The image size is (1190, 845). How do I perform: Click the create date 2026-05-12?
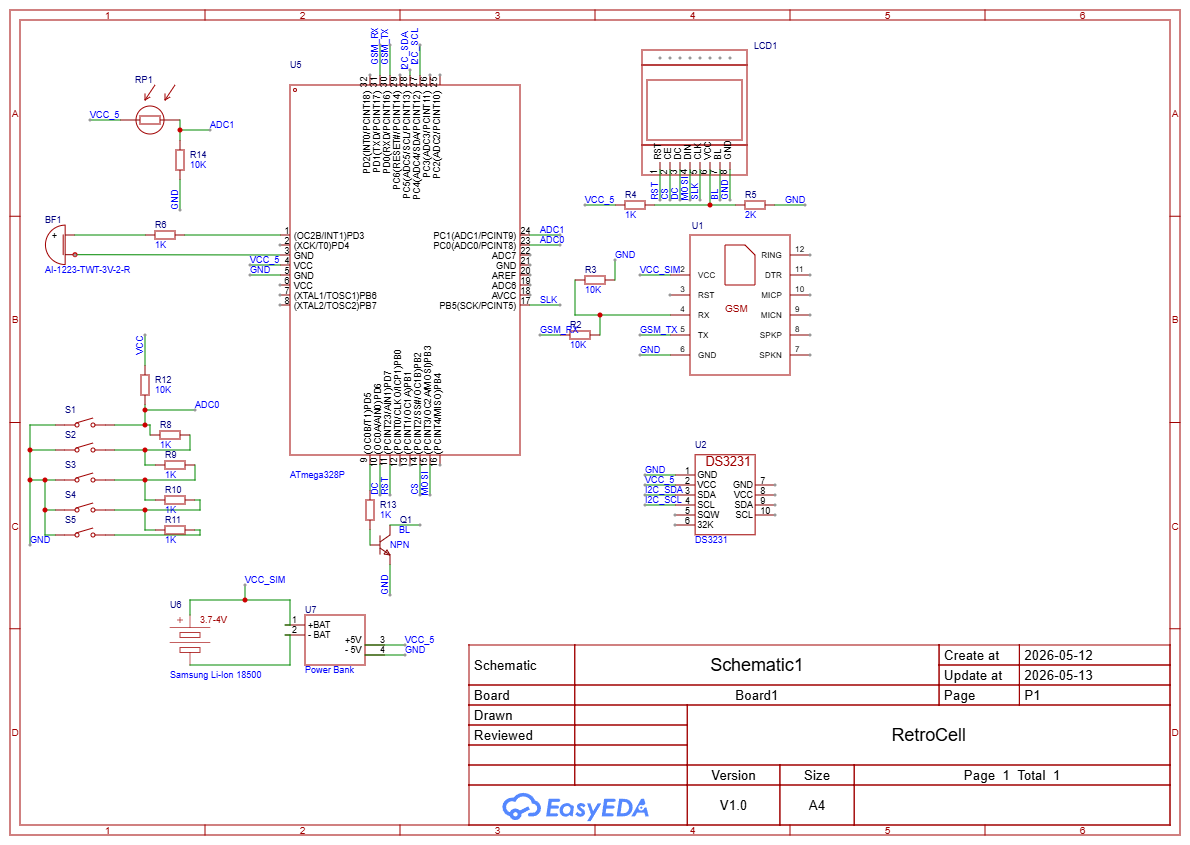click(x=1059, y=655)
